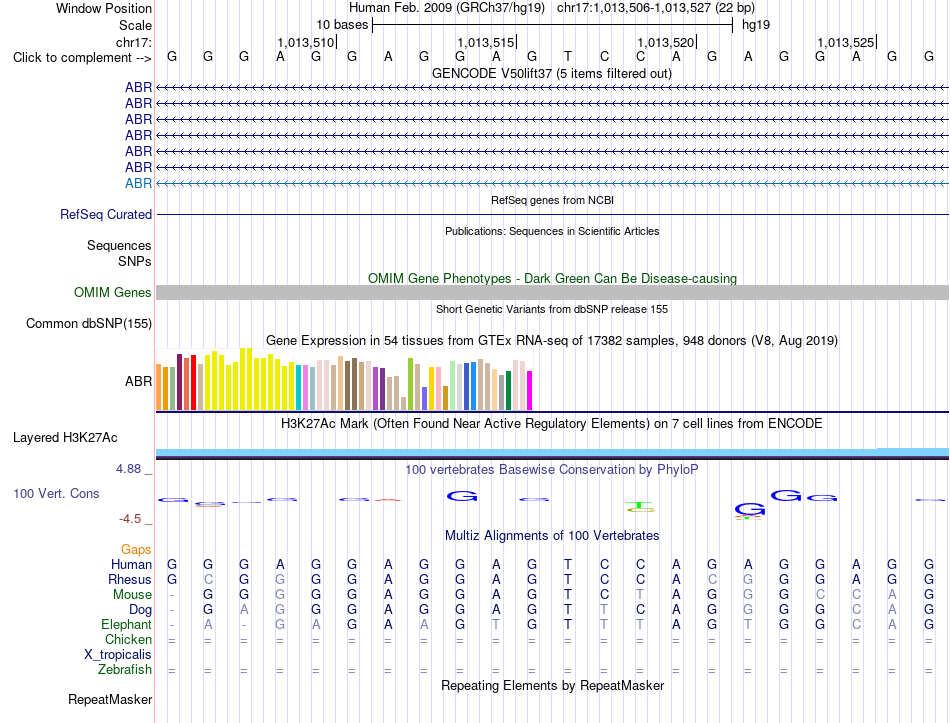Click 'Short Genetic Variants from dbSNP' title
This screenshot has height=723, width=950.
pyautogui.click(x=552, y=309)
